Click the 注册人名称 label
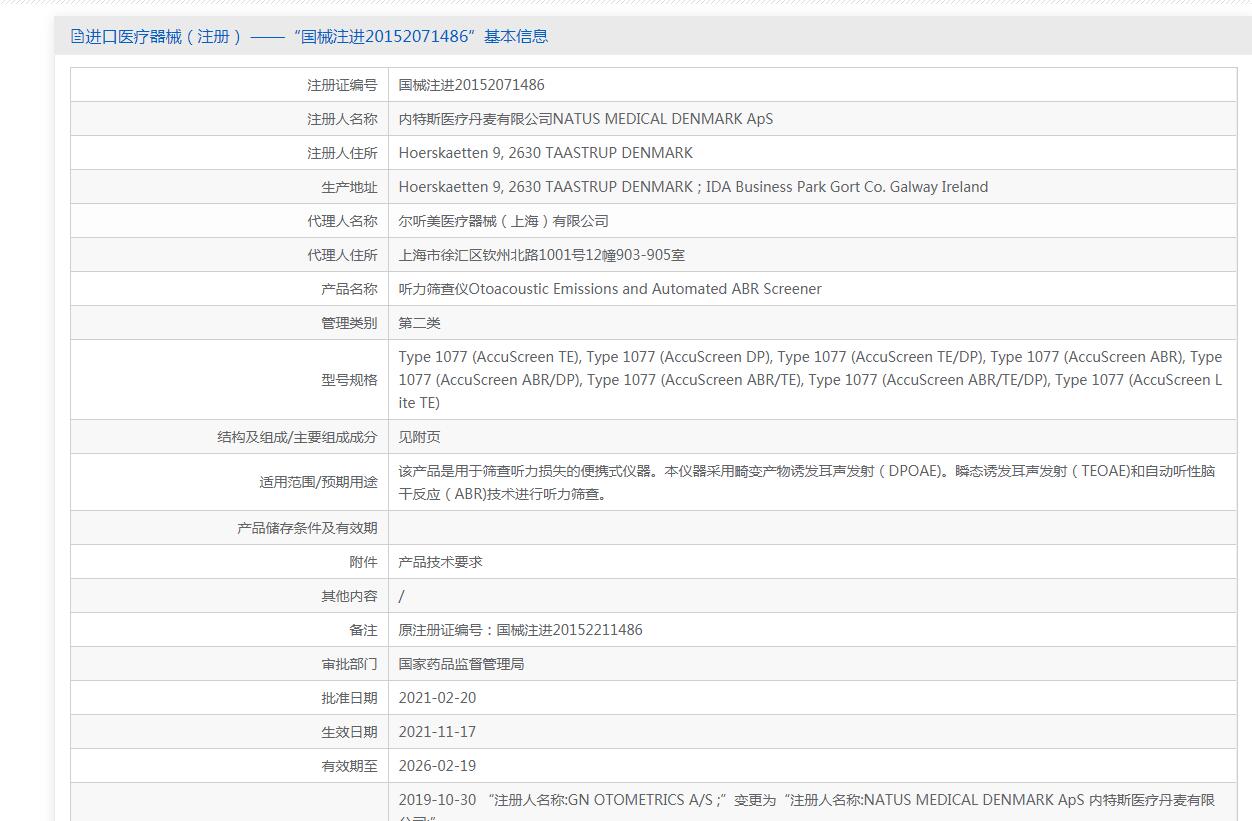 click(x=342, y=119)
